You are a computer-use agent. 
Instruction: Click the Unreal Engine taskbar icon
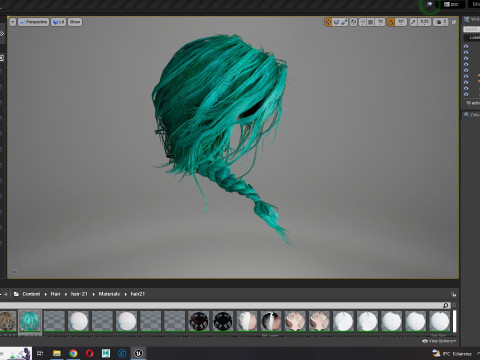point(139,353)
